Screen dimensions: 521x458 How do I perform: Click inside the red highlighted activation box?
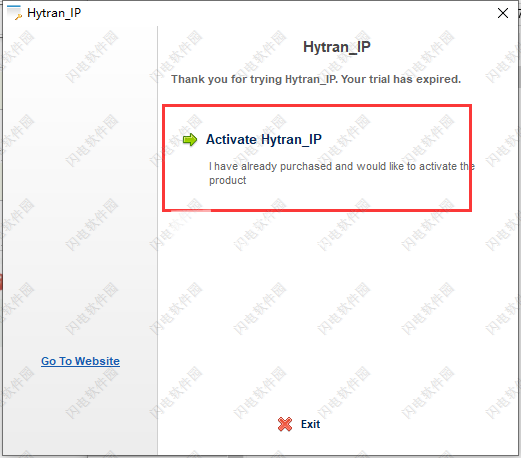tap(317, 158)
